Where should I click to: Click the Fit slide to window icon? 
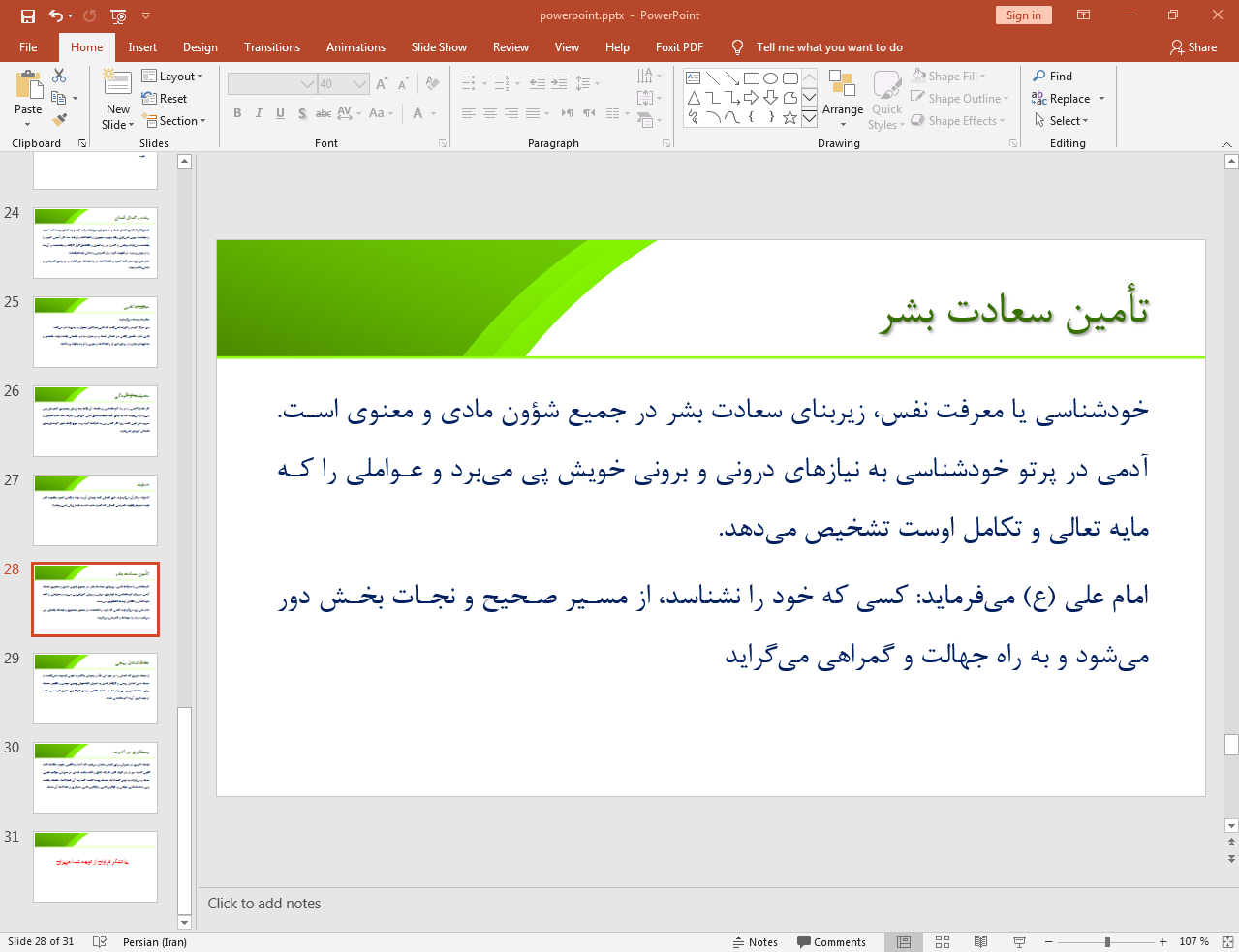pyautogui.click(x=1227, y=941)
